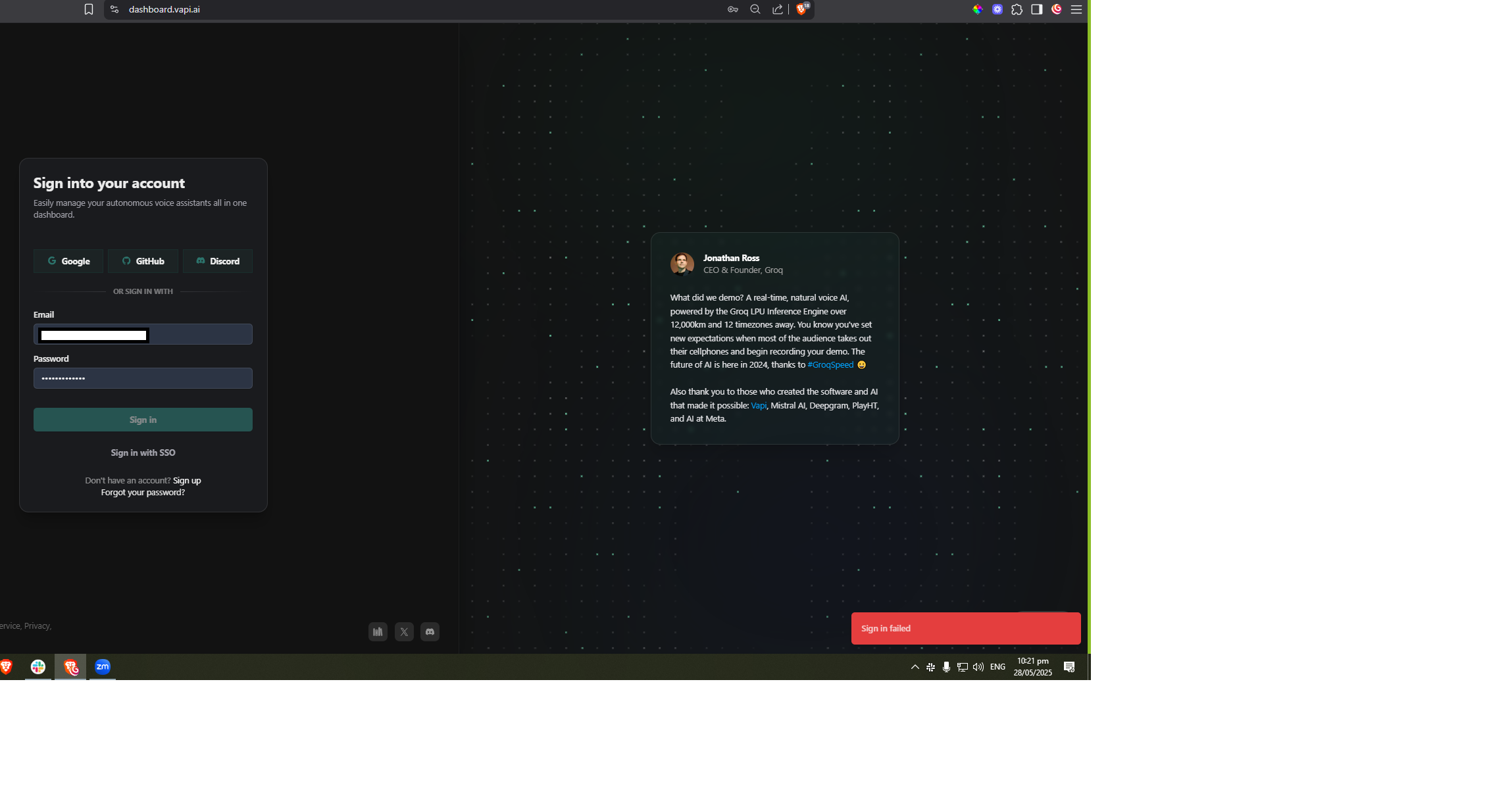Expand the hidden icons chevron in the taskbar

tap(914, 666)
